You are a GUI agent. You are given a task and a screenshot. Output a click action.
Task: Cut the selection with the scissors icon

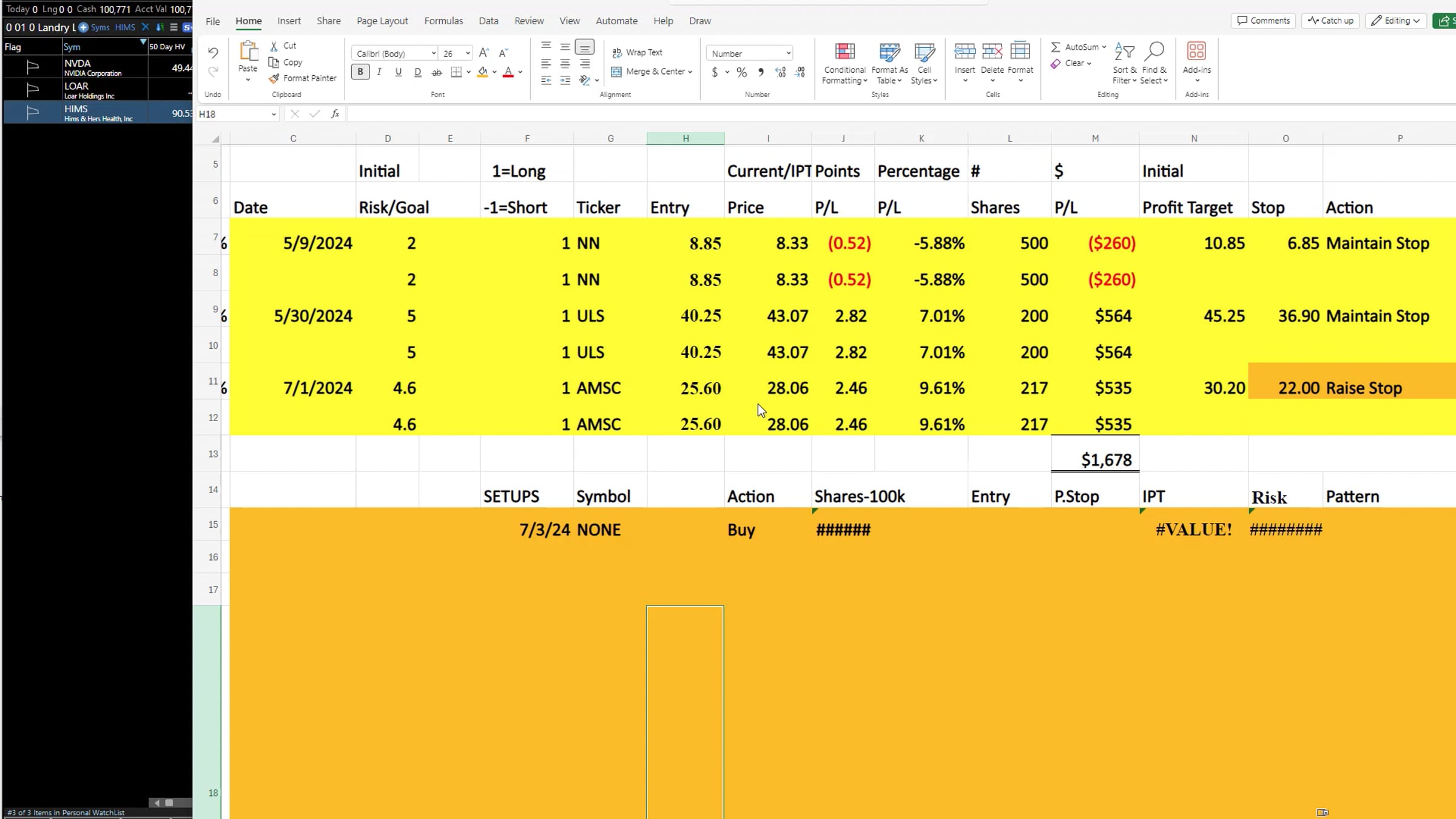[274, 46]
